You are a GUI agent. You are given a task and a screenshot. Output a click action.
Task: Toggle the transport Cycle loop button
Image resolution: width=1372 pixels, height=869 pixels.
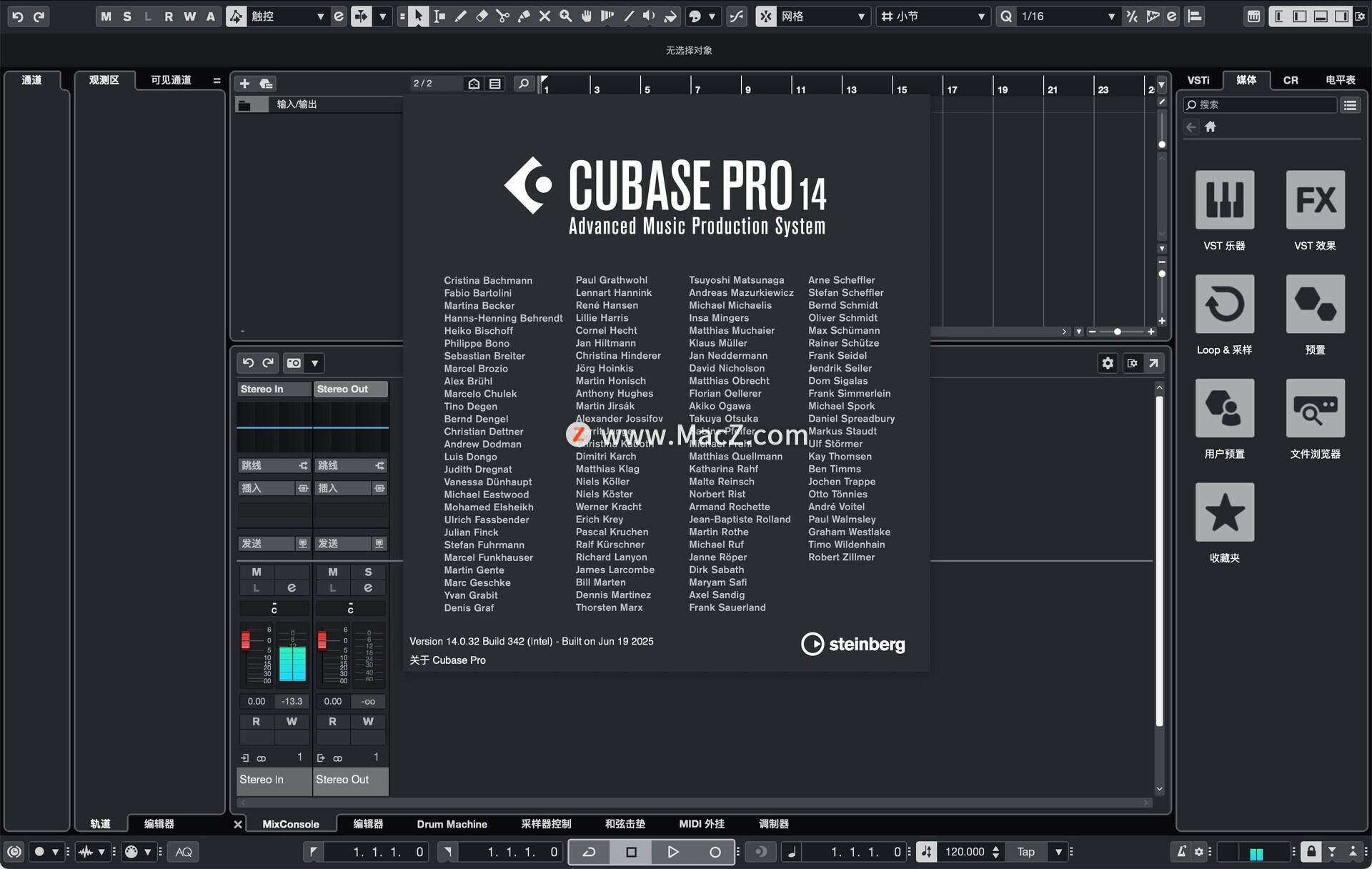point(589,851)
